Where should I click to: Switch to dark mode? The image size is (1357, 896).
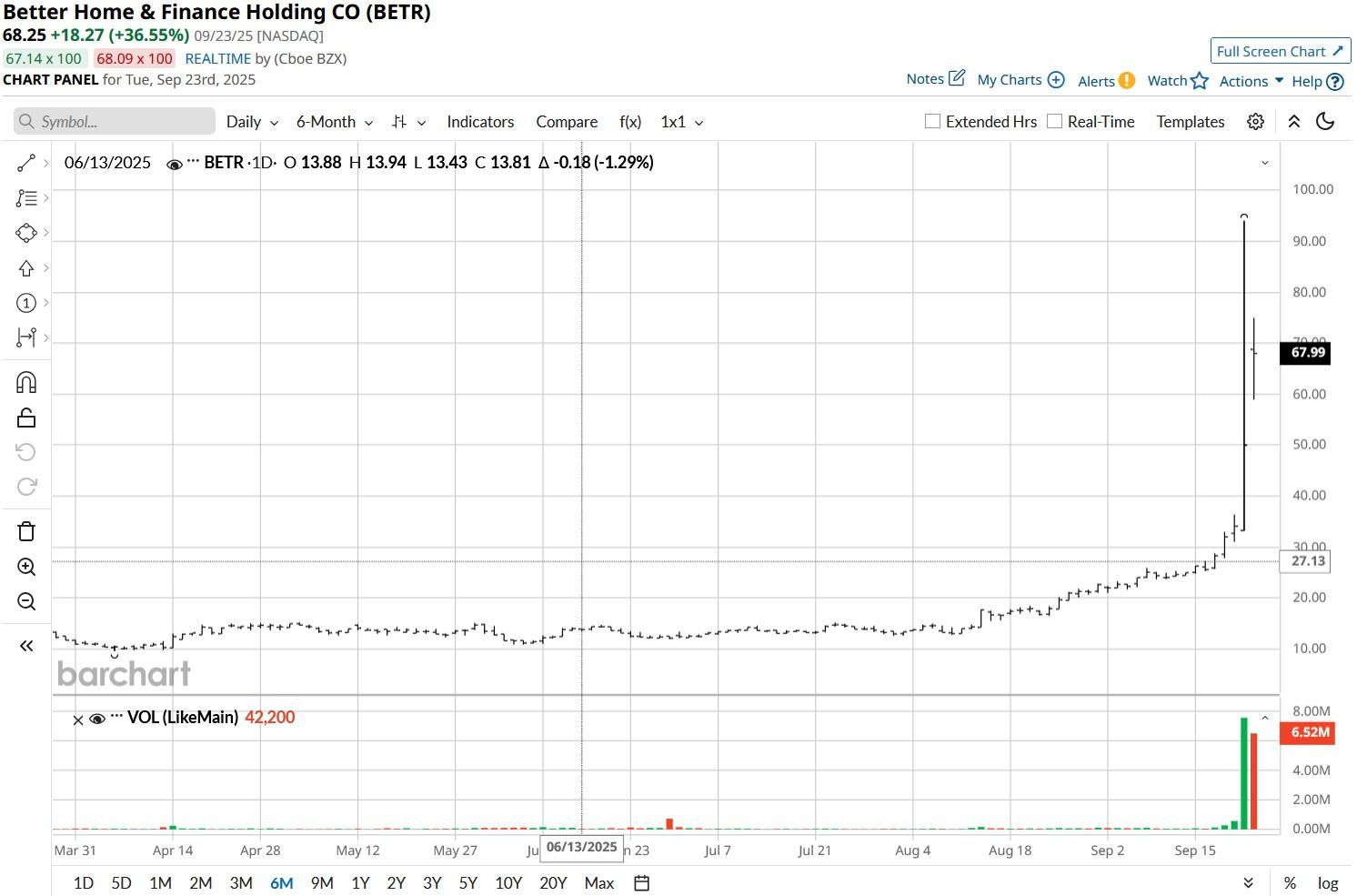tap(1325, 122)
